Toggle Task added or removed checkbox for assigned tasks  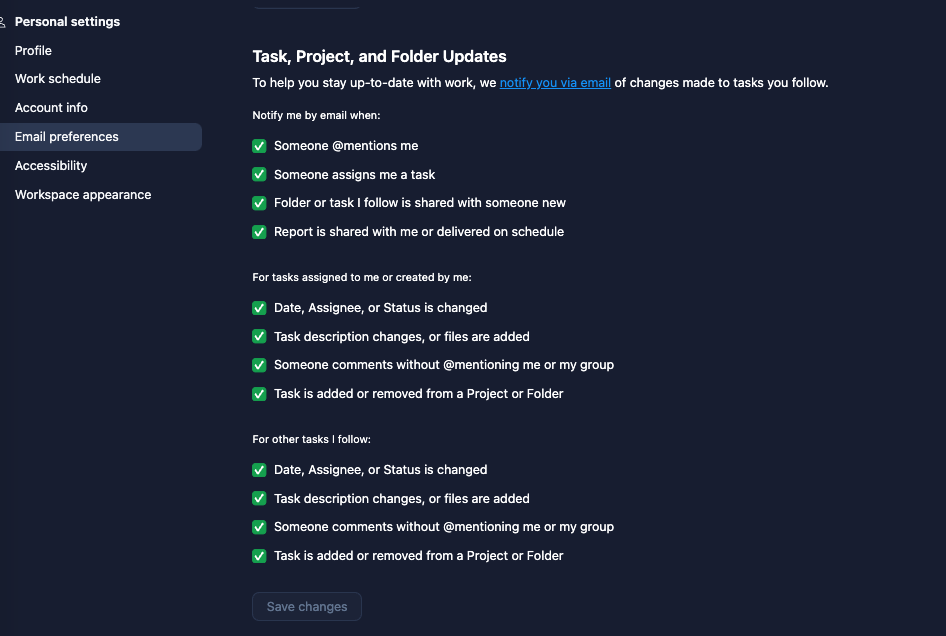click(259, 394)
